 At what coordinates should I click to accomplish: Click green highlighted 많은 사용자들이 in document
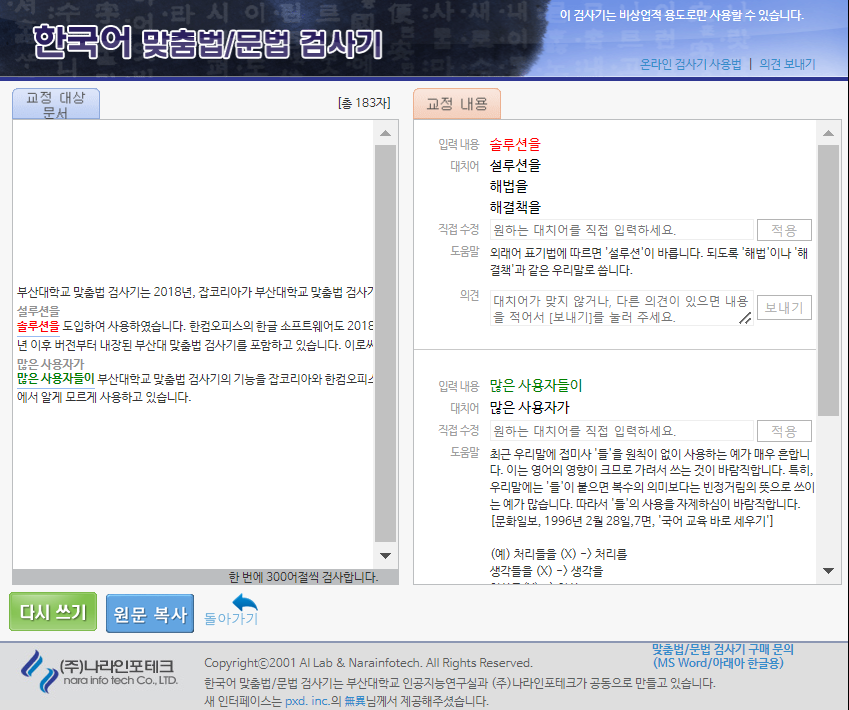click(56, 379)
